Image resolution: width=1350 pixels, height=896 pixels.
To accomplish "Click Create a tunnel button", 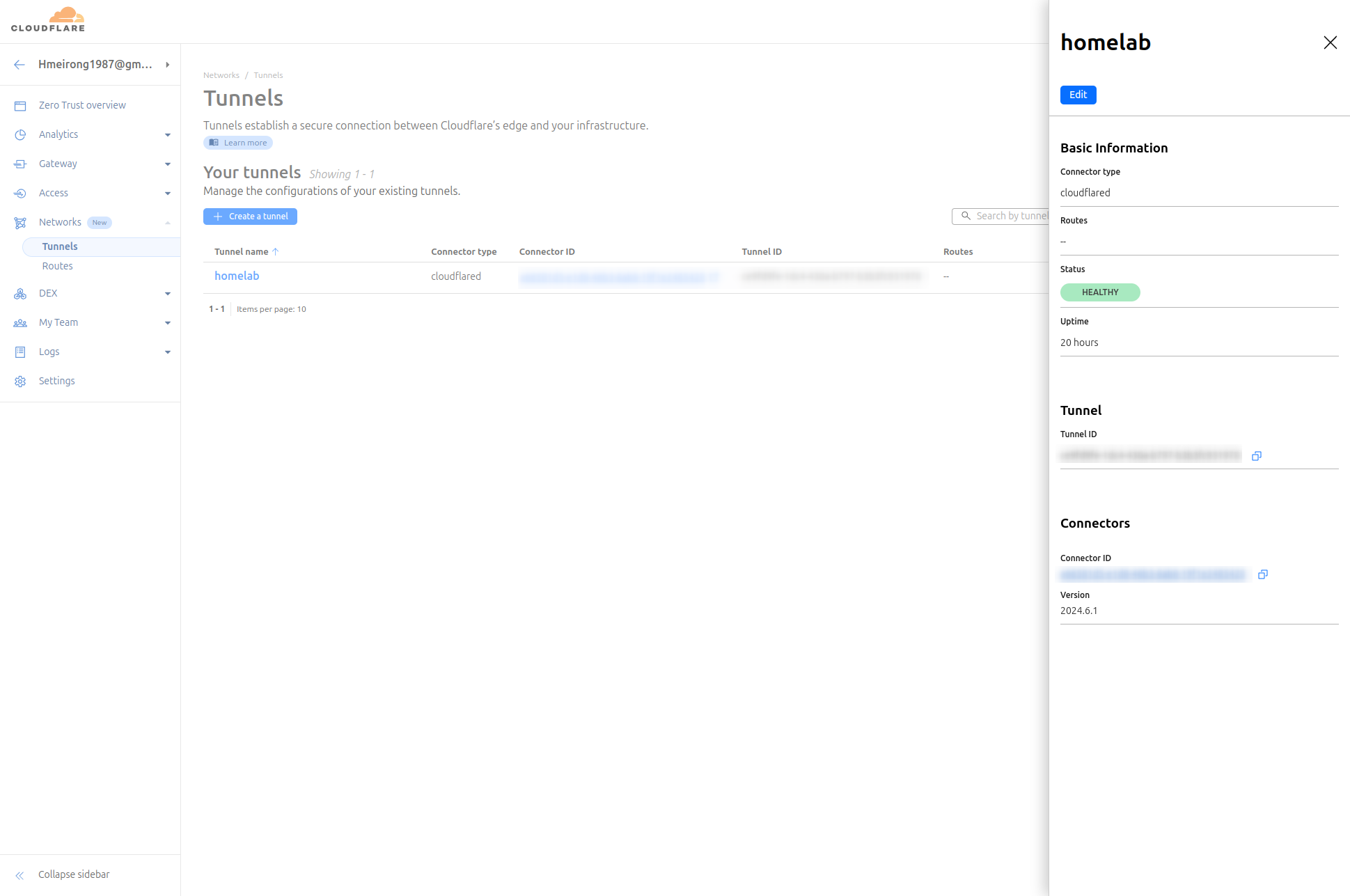I will click(251, 216).
